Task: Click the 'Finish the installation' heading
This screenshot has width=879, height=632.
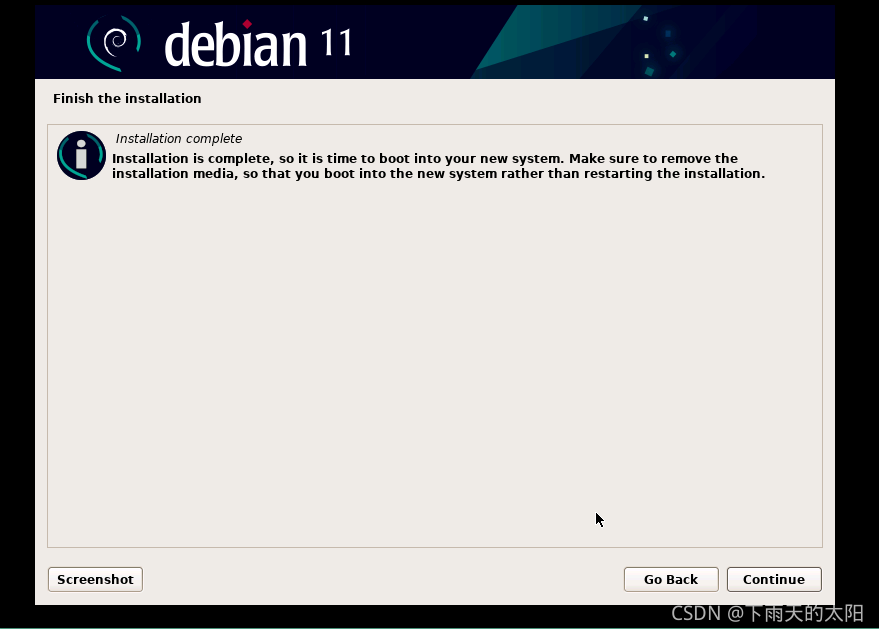Action: tap(127, 98)
